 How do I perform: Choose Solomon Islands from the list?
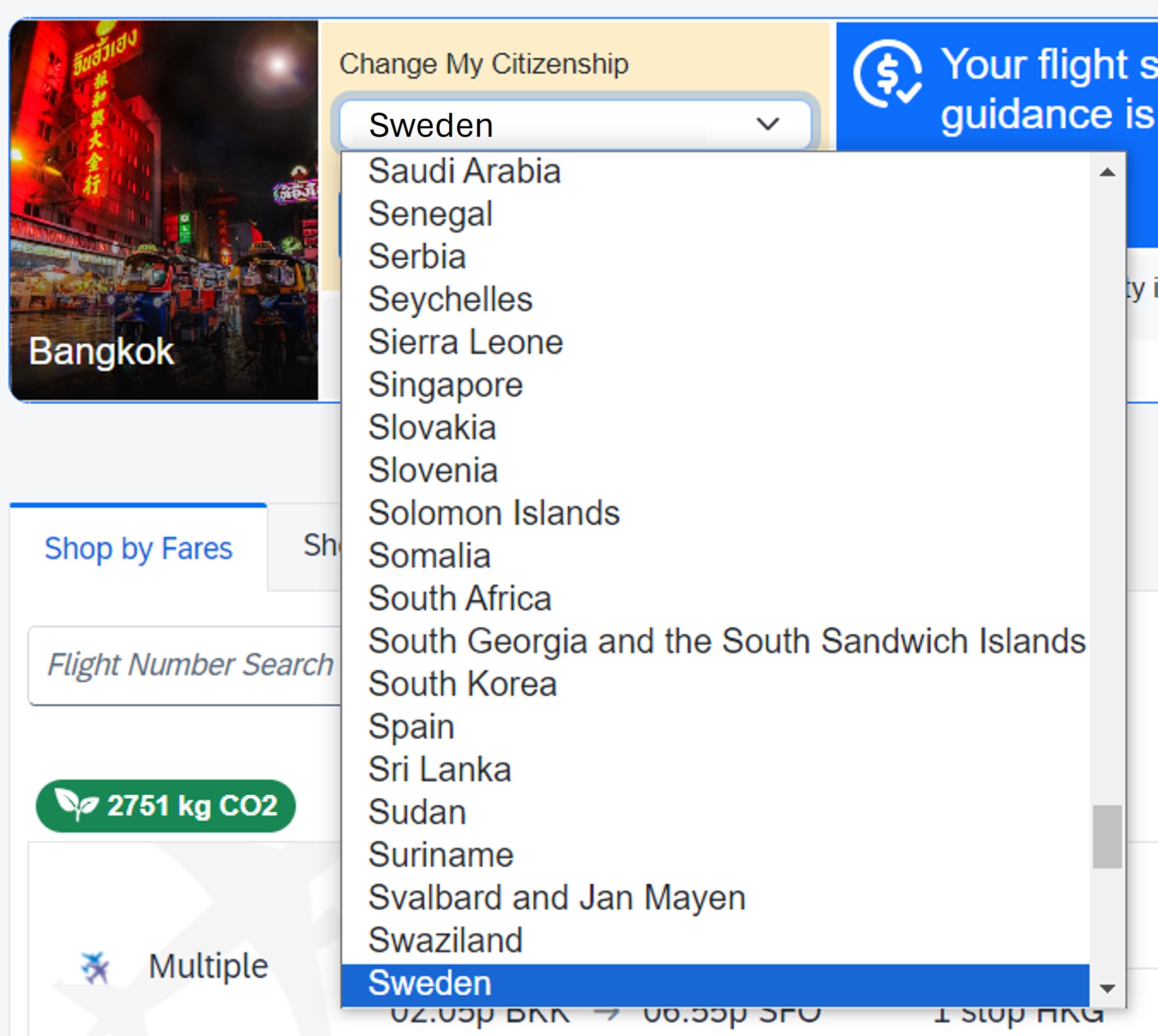click(x=493, y=513)
